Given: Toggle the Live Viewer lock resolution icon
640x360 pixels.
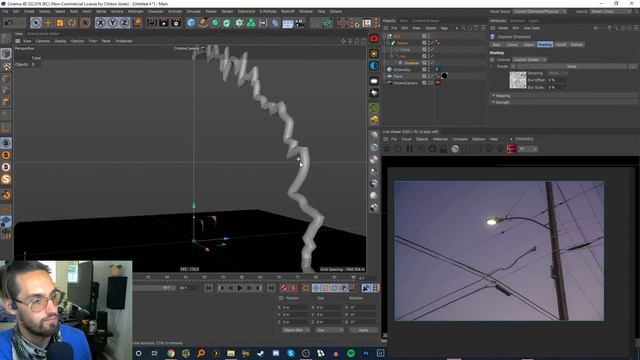Looking at the screenshot, I should point(443,149).
